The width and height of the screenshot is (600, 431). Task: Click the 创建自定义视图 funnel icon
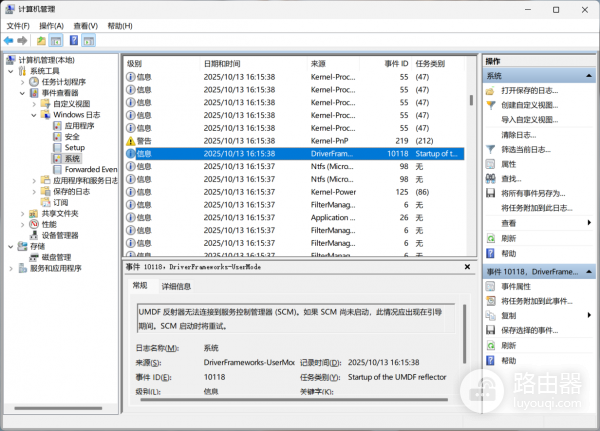click(x=490, y=105)
